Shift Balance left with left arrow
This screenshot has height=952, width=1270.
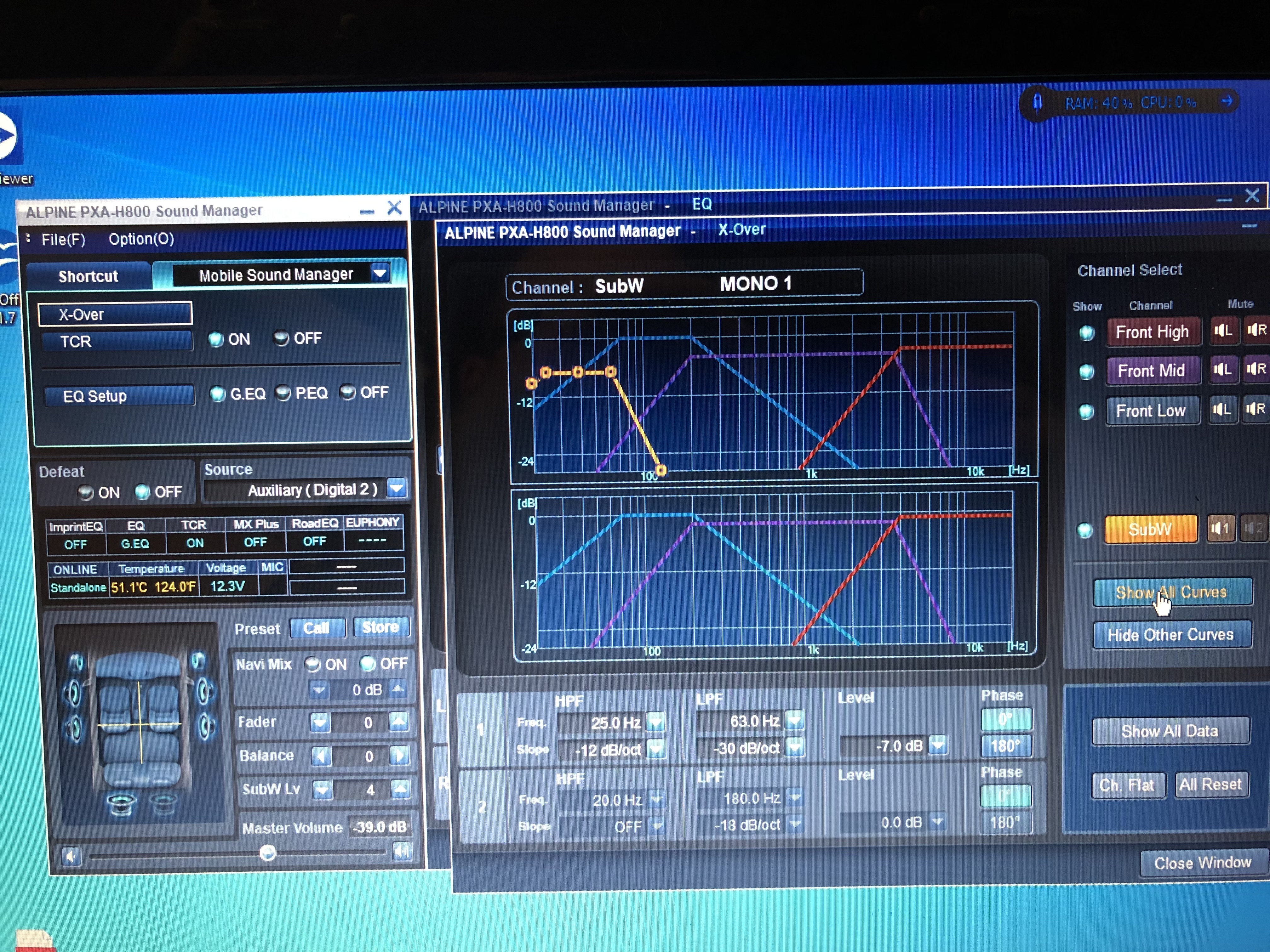coord(321,756)
